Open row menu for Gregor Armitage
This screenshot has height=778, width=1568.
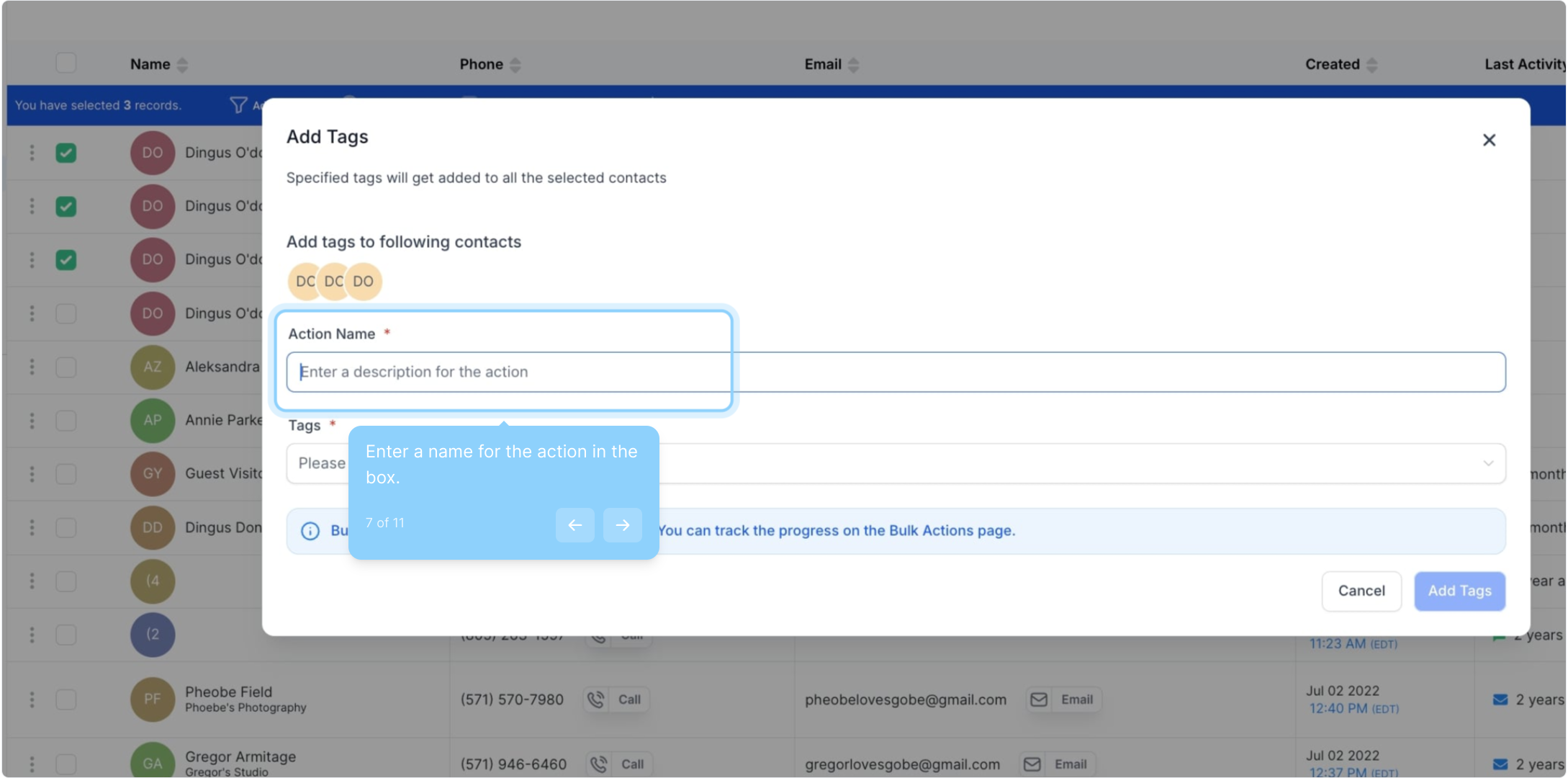click(32, 764)
